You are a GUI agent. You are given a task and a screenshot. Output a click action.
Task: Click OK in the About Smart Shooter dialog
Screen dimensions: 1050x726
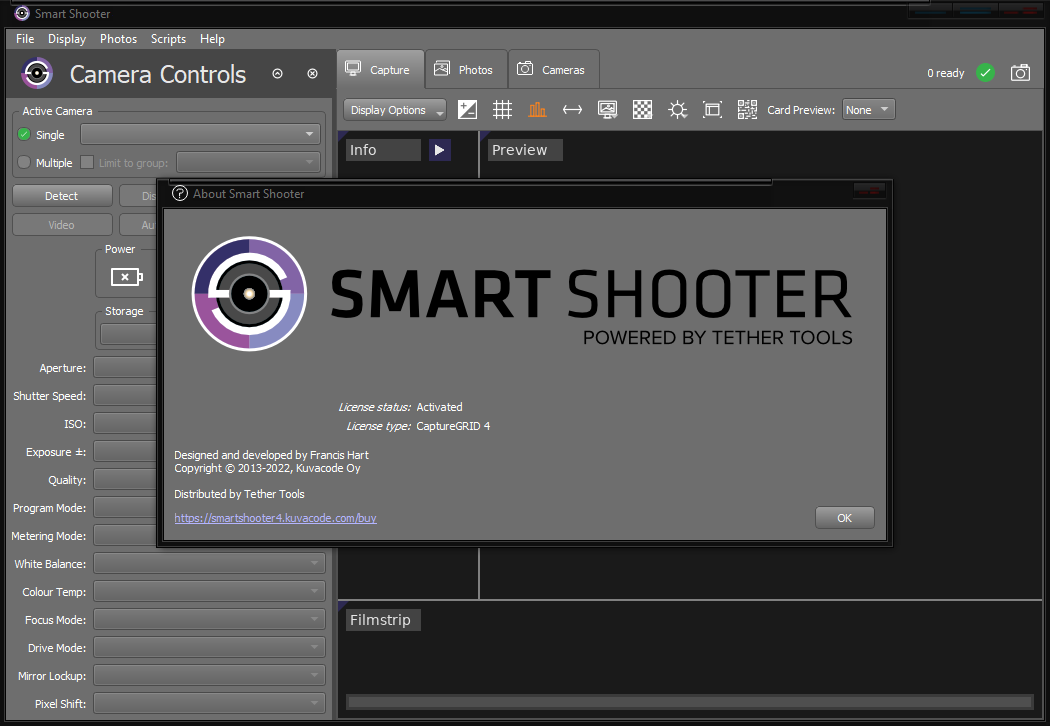[844, 518]
